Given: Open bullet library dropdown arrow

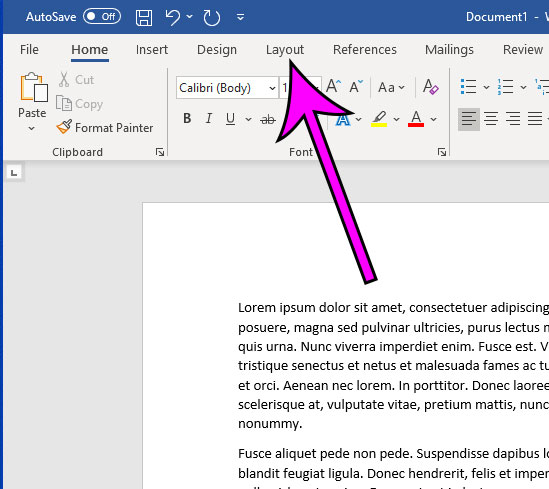Looking at the screenshot, I should pyautogui.click(x=486, y=87).
